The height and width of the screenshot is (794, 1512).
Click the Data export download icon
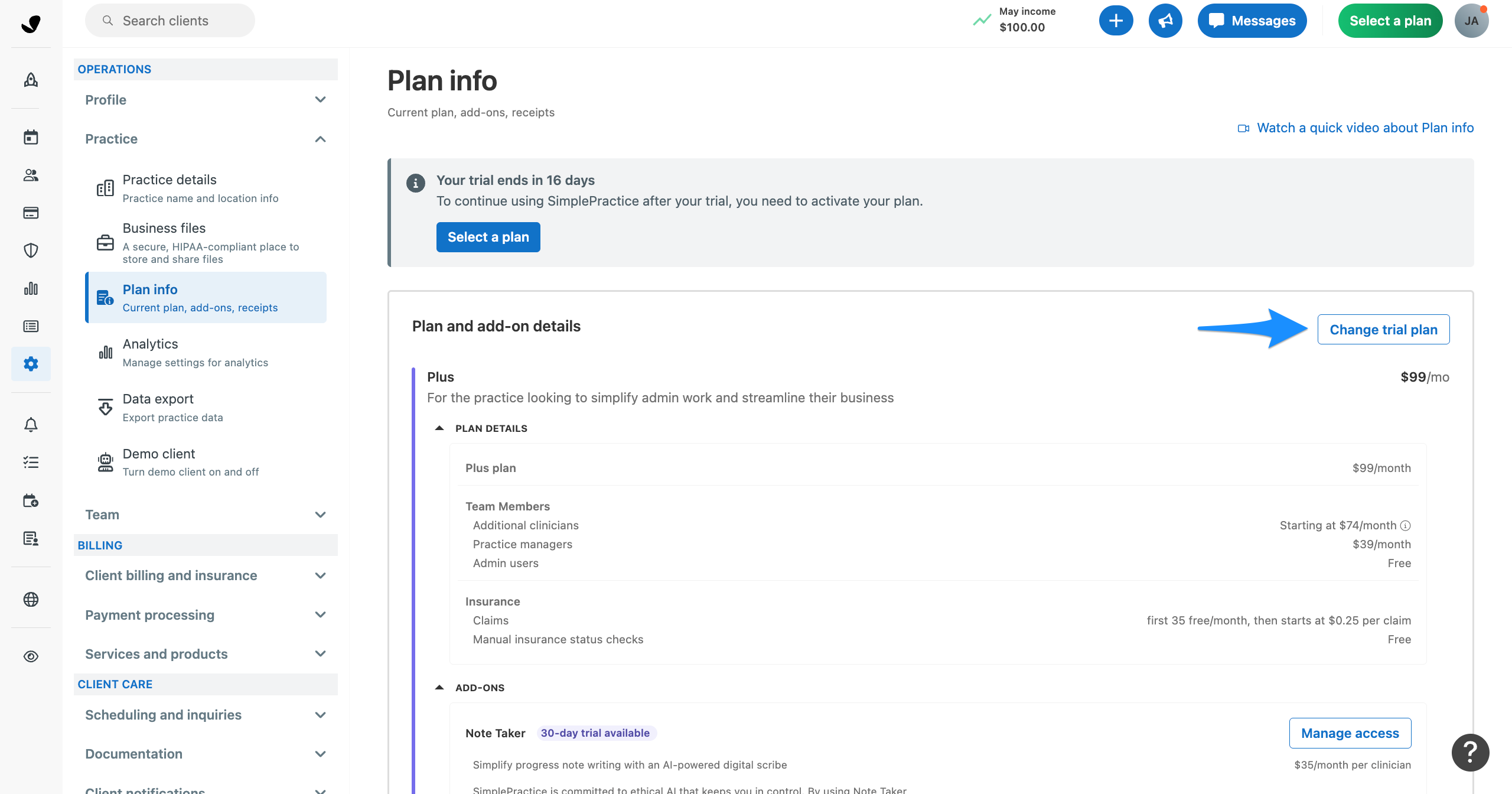[105, 407]
